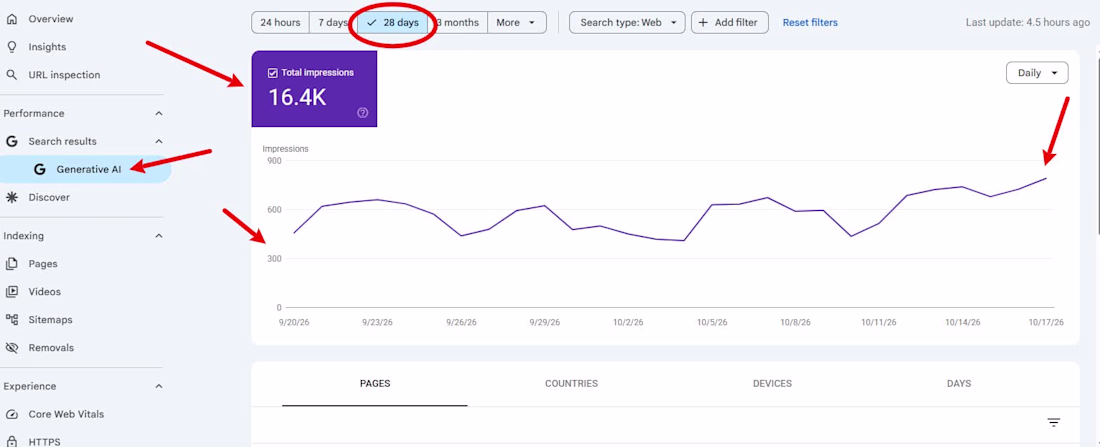This screenshot has height=447, width=1100.
Task: Click the Sitemaps tree icon
Action: tap(11, 319)
